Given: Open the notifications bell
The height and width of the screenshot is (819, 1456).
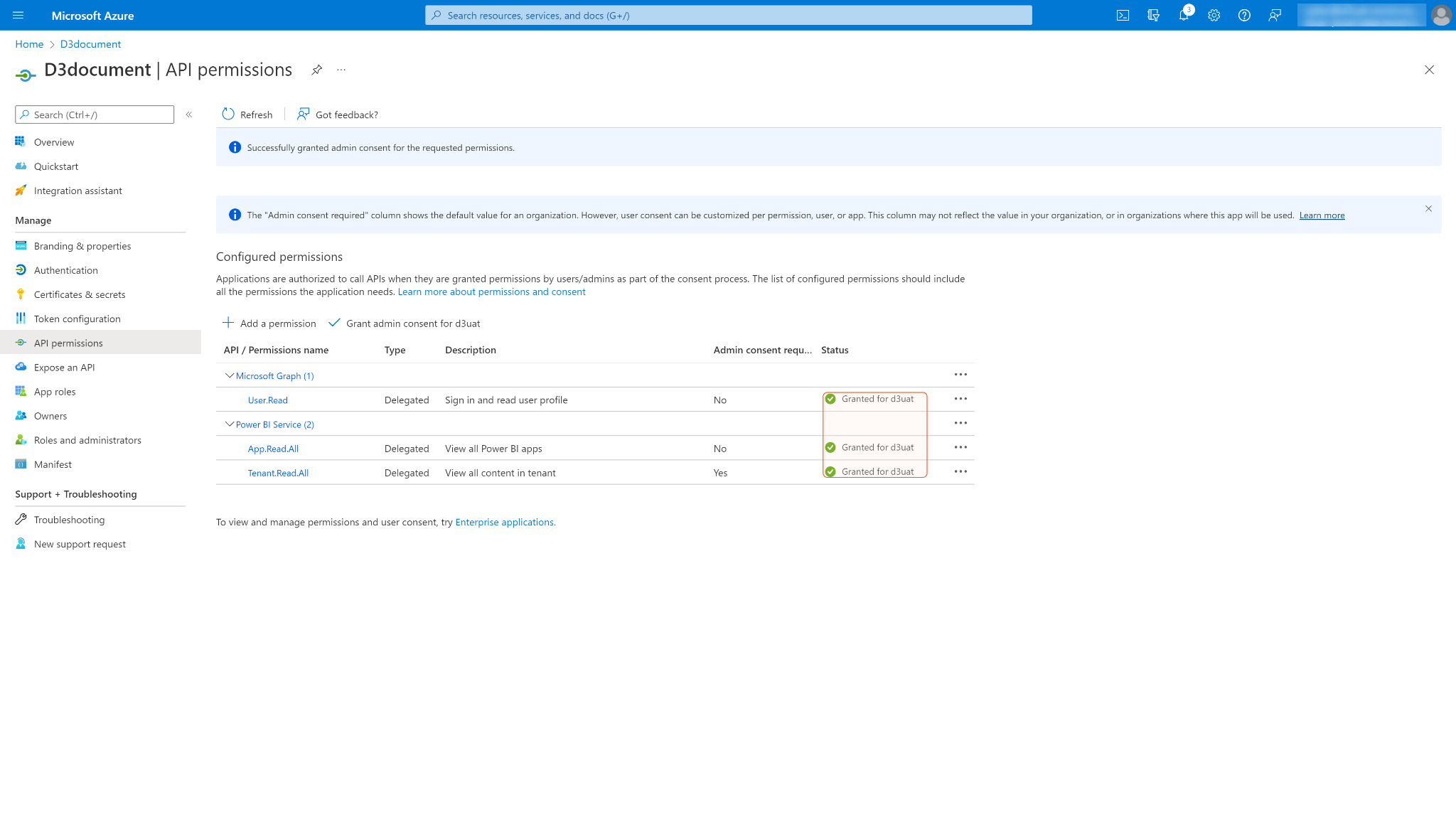Looking at the screenshot, I should (x=1183, y=16).
